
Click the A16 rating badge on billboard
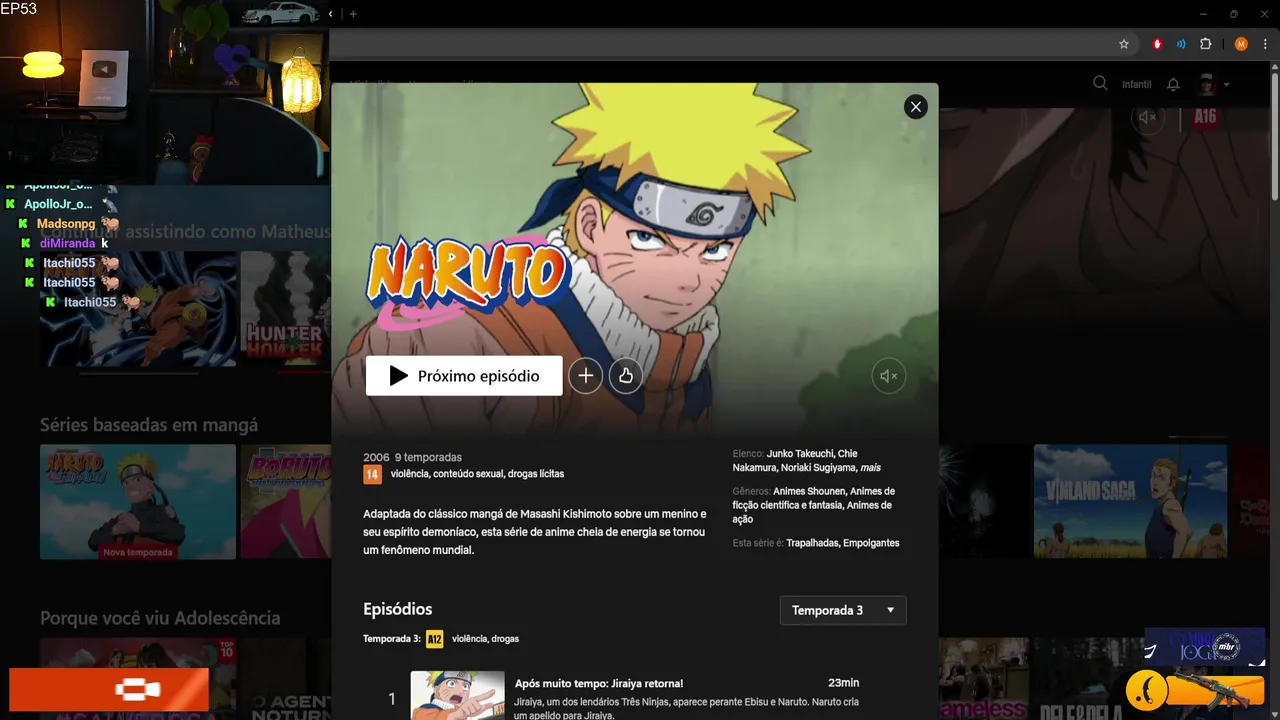pyautogui.click(x=1205, y=117)
